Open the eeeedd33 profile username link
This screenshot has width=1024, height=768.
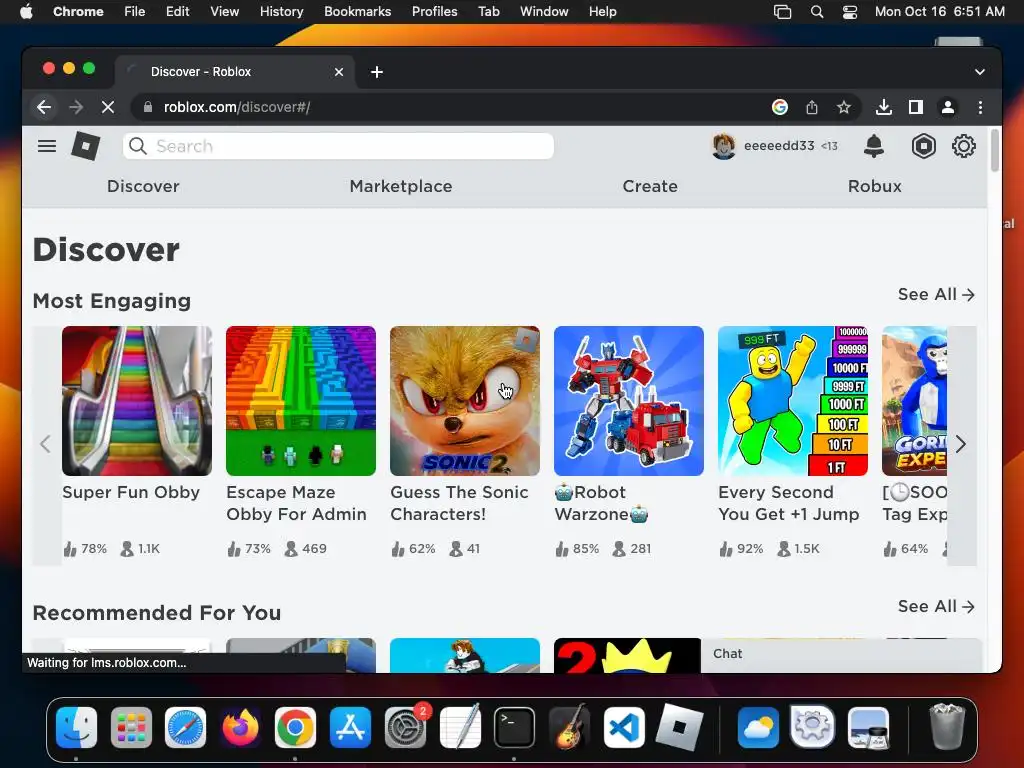click(x=779, y=146)
